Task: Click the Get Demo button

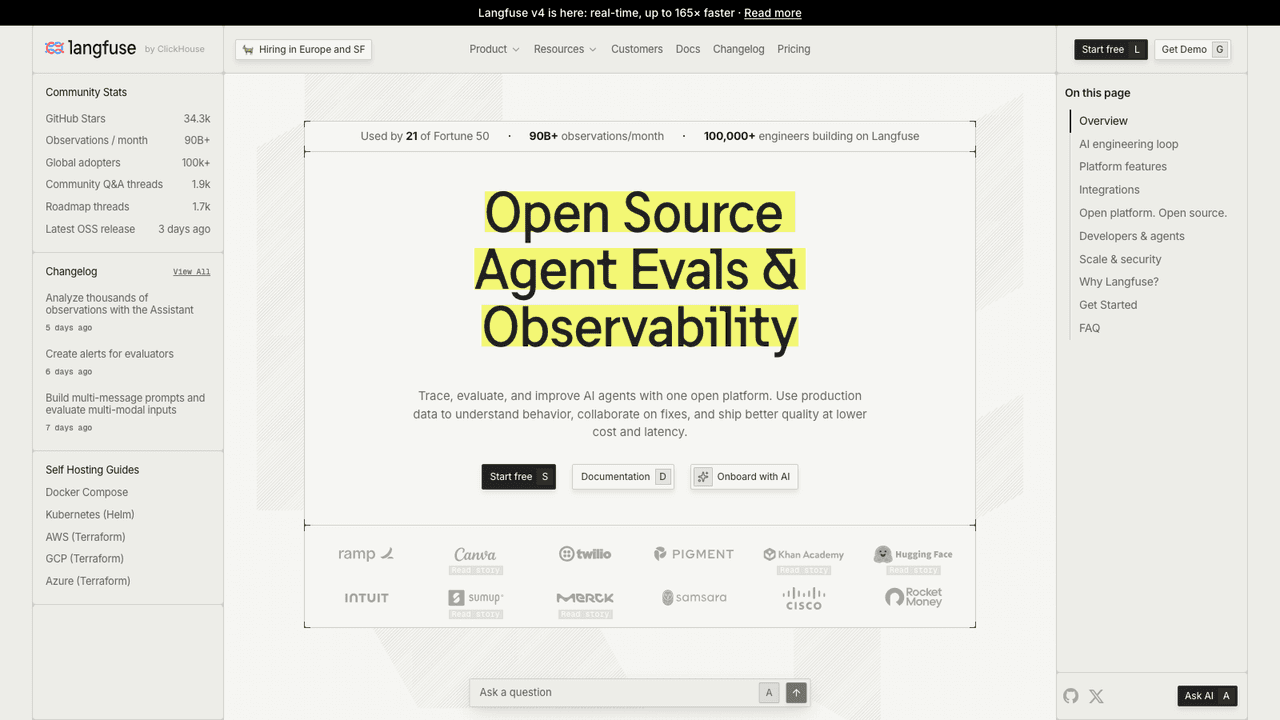Action: (x=1192, y=49)
